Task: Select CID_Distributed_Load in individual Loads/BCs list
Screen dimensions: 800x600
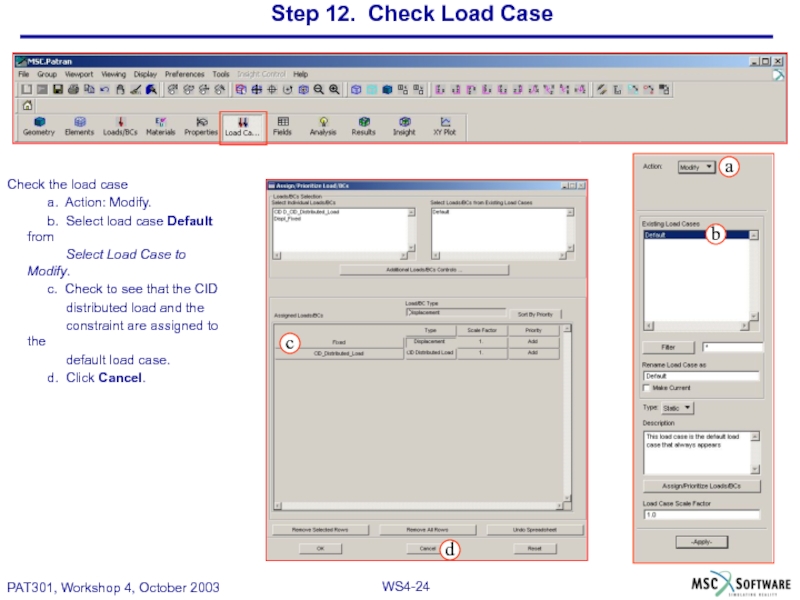Action: (x=307, y=212)
